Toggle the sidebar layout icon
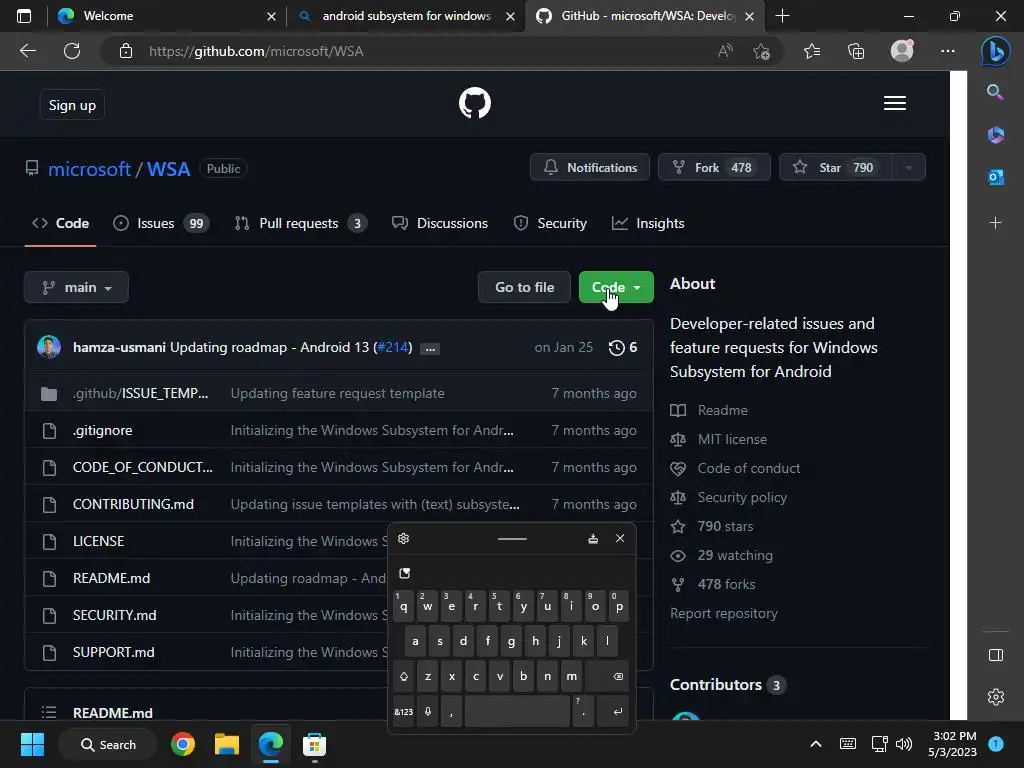The width and height of the screenshot is (1024, 768). pyautogui.click(x=995, y=655)
